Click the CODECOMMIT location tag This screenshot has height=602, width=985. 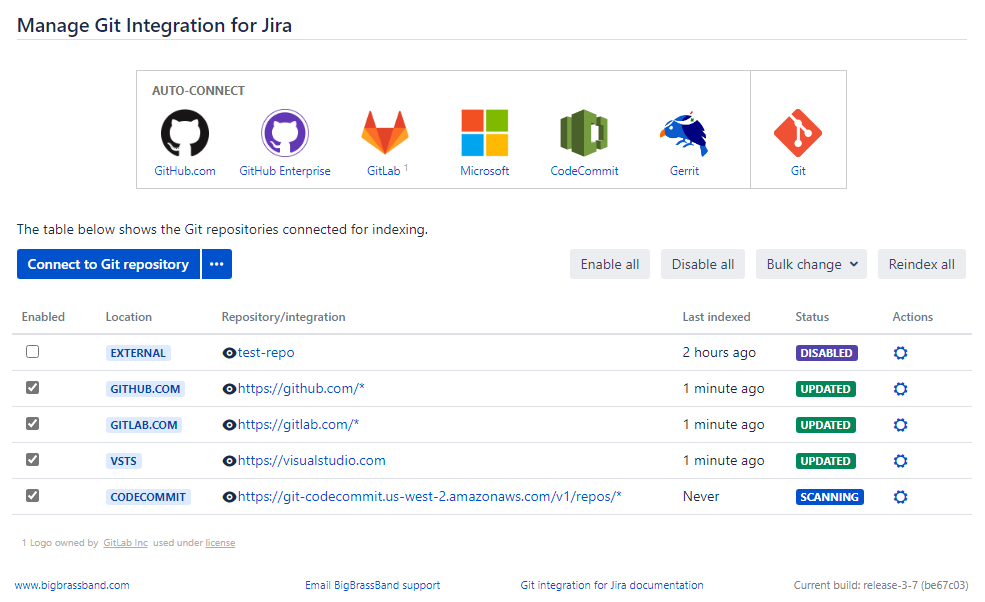tap(148, 497)
